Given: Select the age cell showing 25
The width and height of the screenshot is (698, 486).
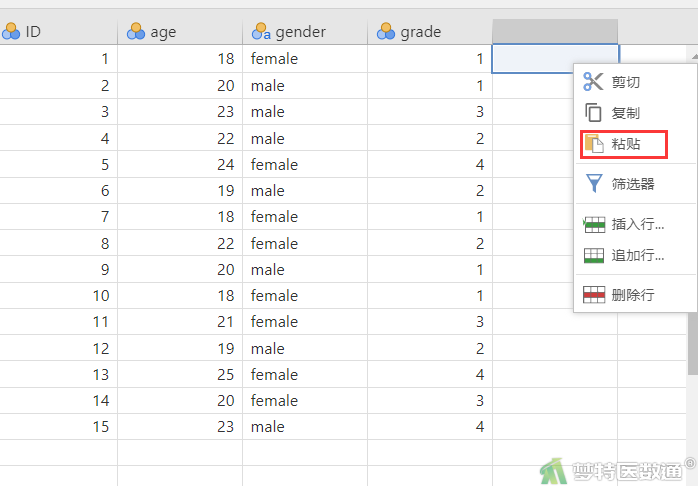Looking at the screenshot, I should (x=180, y=374).
